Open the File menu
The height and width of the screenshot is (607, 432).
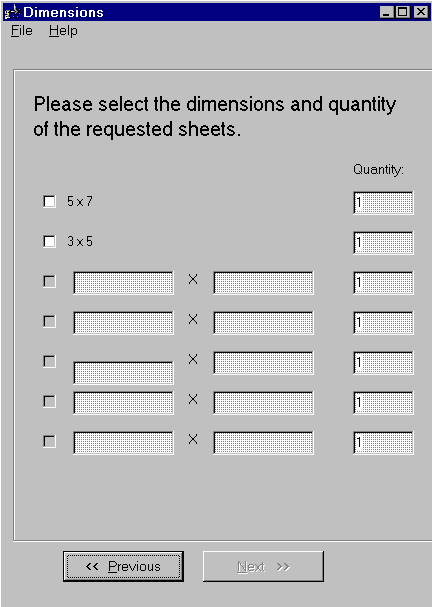tap(22, 31)
